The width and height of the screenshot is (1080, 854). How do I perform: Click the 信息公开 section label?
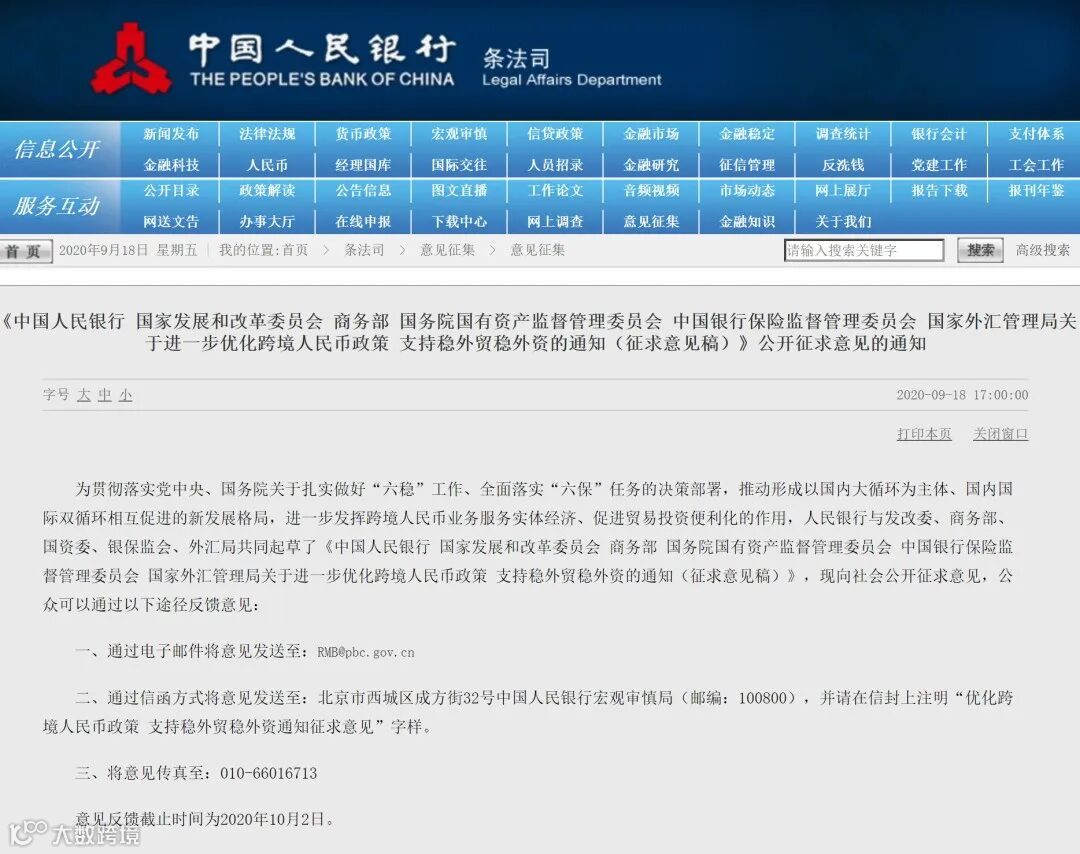(x=57, y=149)
